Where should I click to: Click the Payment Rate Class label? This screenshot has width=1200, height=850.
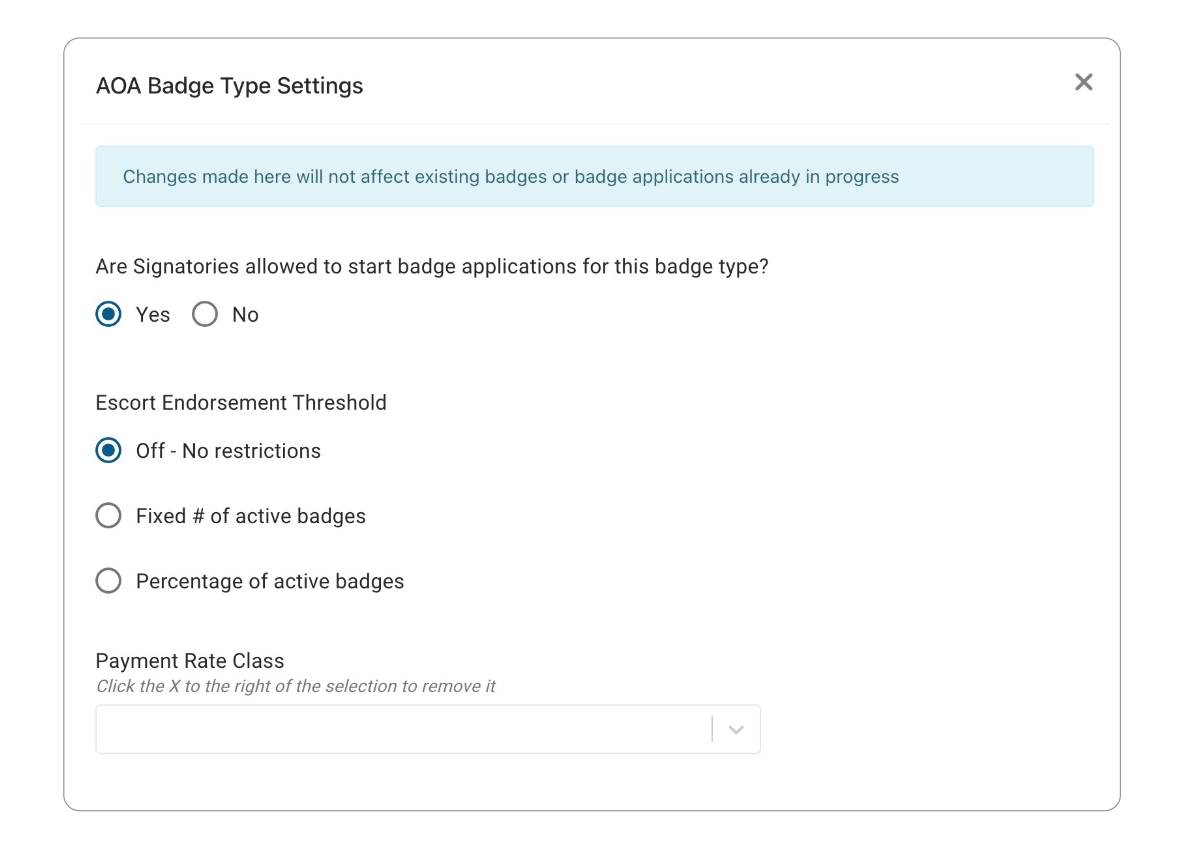tap(189, 661)
